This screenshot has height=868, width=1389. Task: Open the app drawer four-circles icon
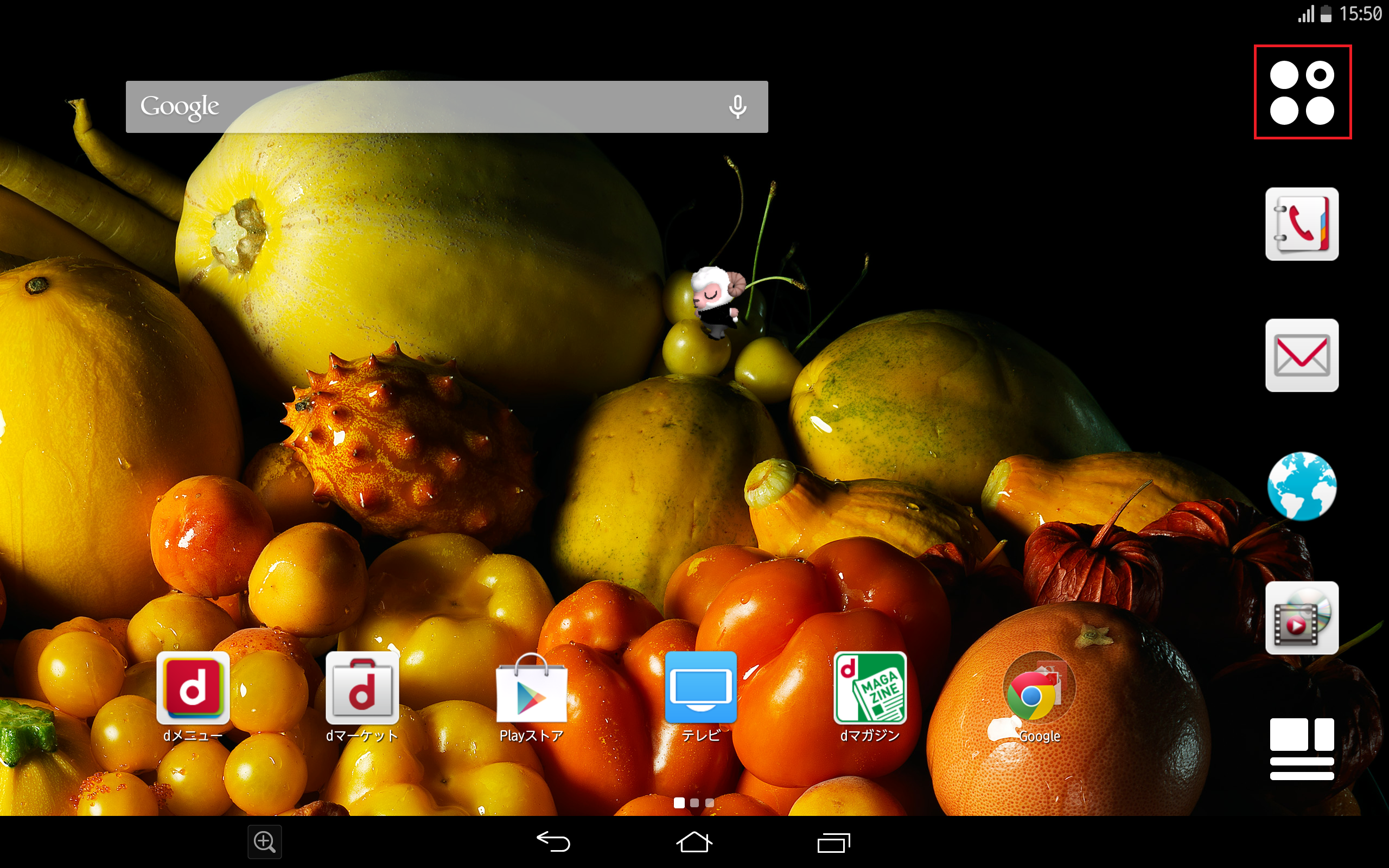[x=1302, y=92]
